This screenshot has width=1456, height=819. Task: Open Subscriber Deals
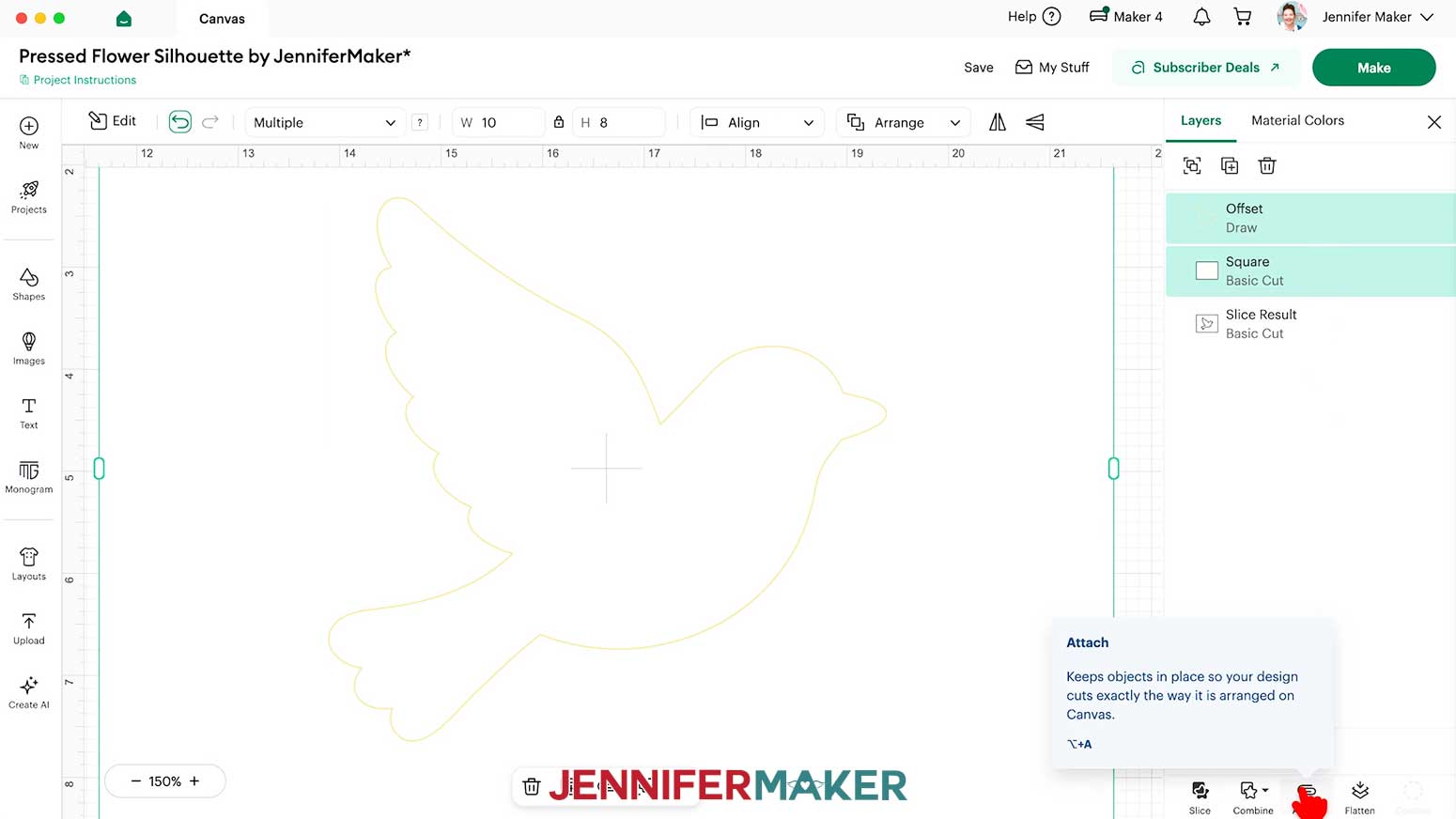(1206, 68)
